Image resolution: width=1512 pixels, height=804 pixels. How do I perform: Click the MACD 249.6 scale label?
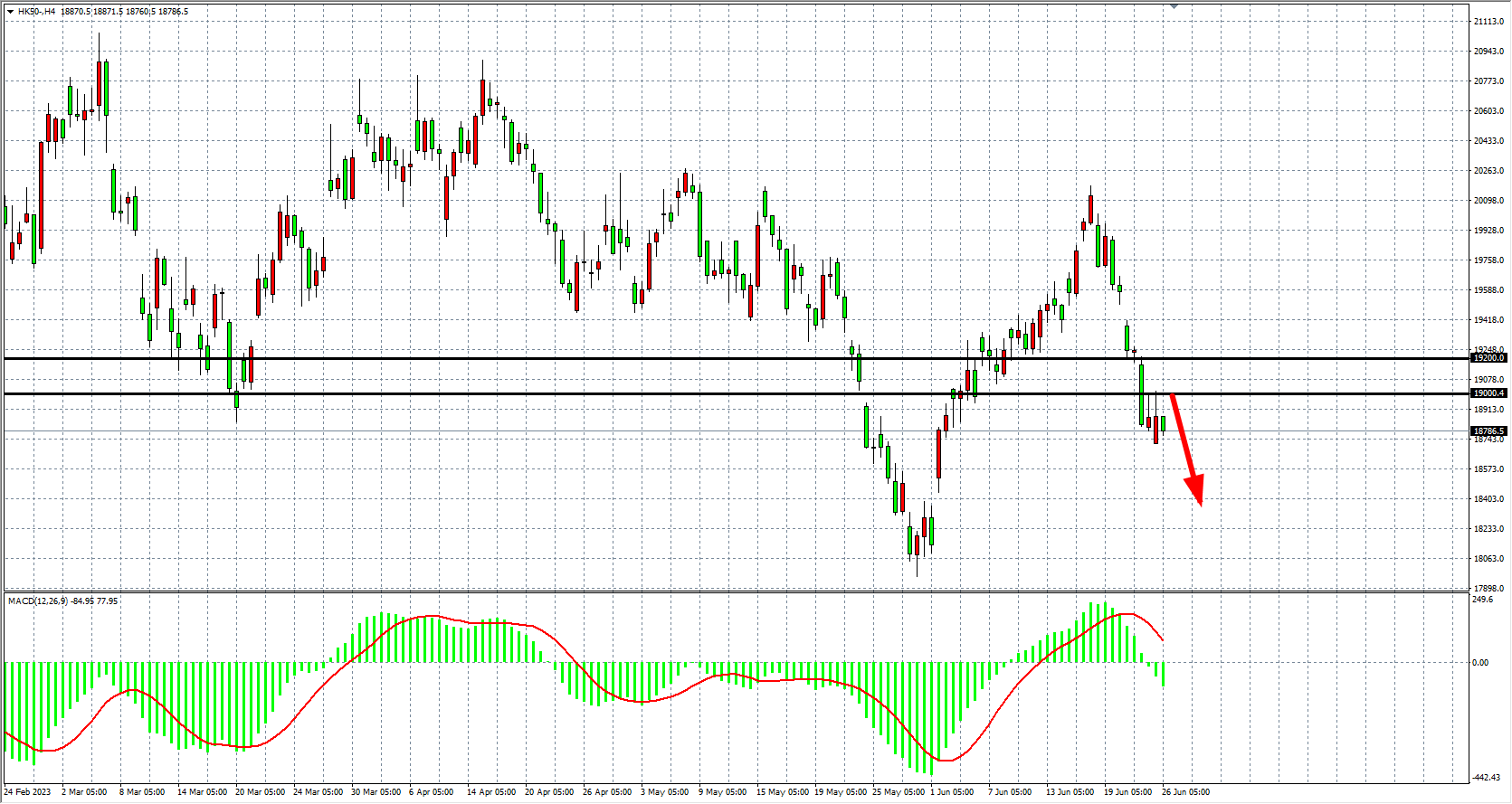[x=1483, y=600]
